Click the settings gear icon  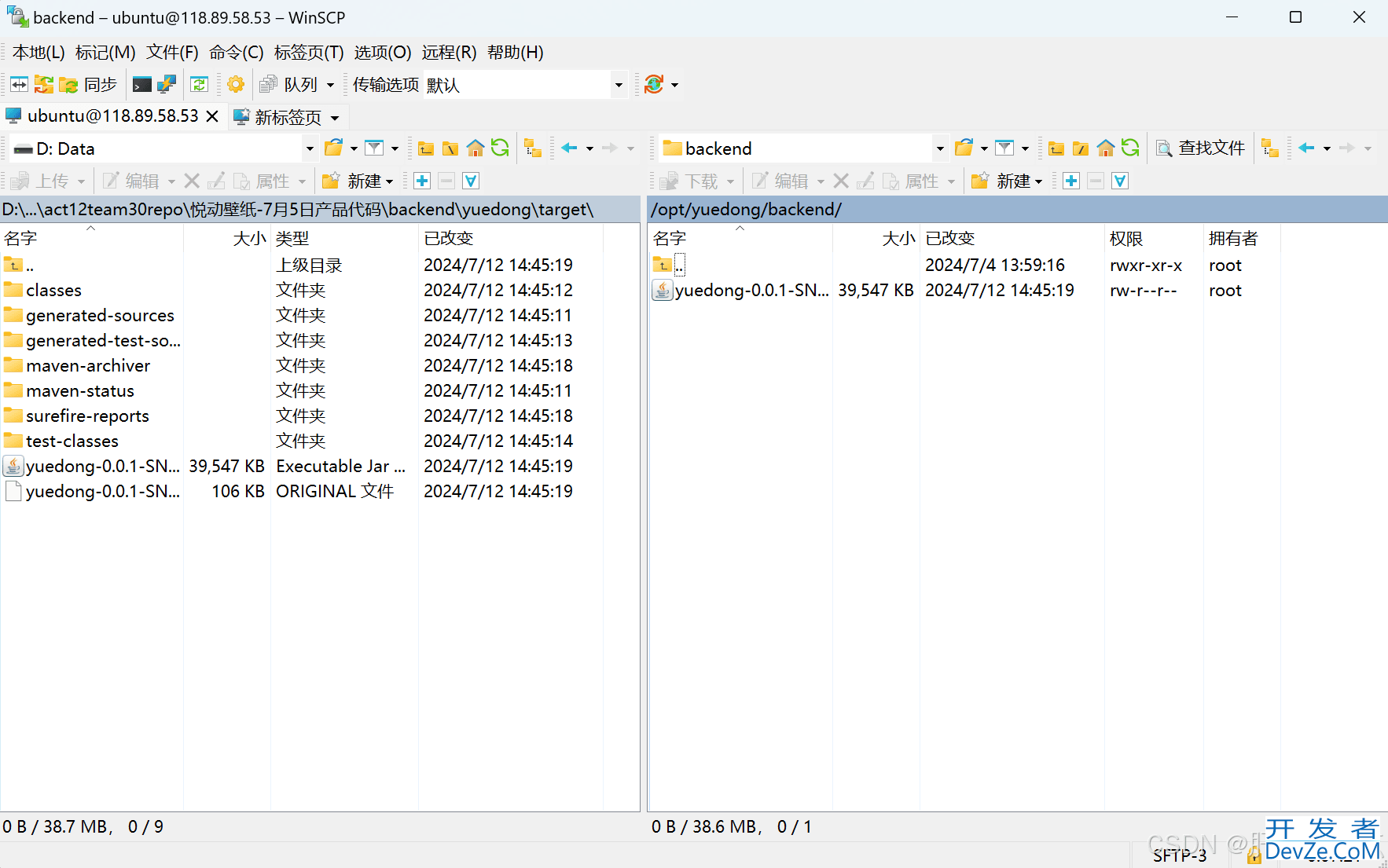tap(235, 84)
